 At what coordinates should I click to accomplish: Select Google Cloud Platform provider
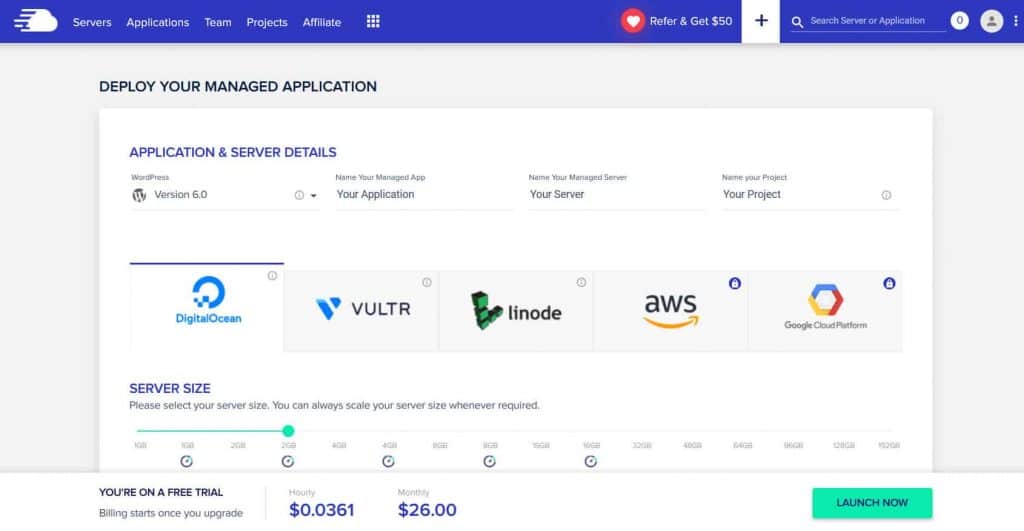(x=825, y=309)
